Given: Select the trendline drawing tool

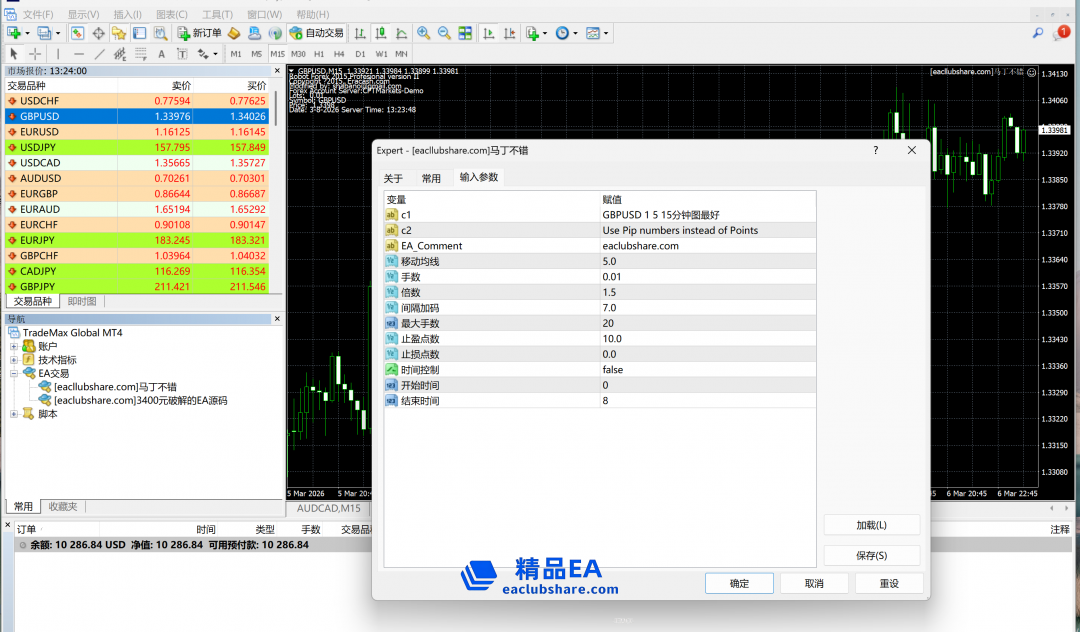Looking at the screenshot, I should click(99, 54).
